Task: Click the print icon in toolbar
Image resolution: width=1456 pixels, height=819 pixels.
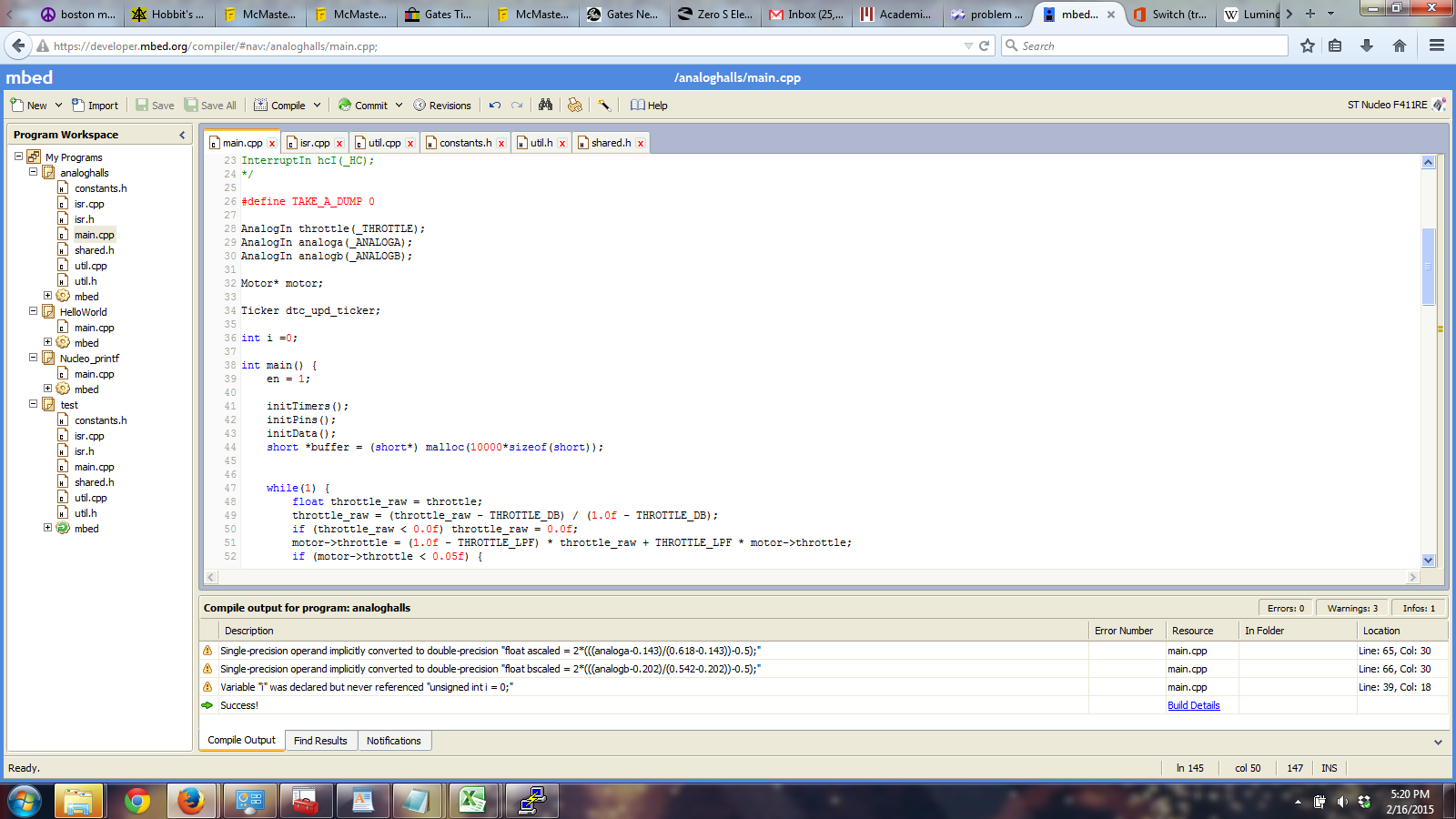Action: click(x=574, y=106)
